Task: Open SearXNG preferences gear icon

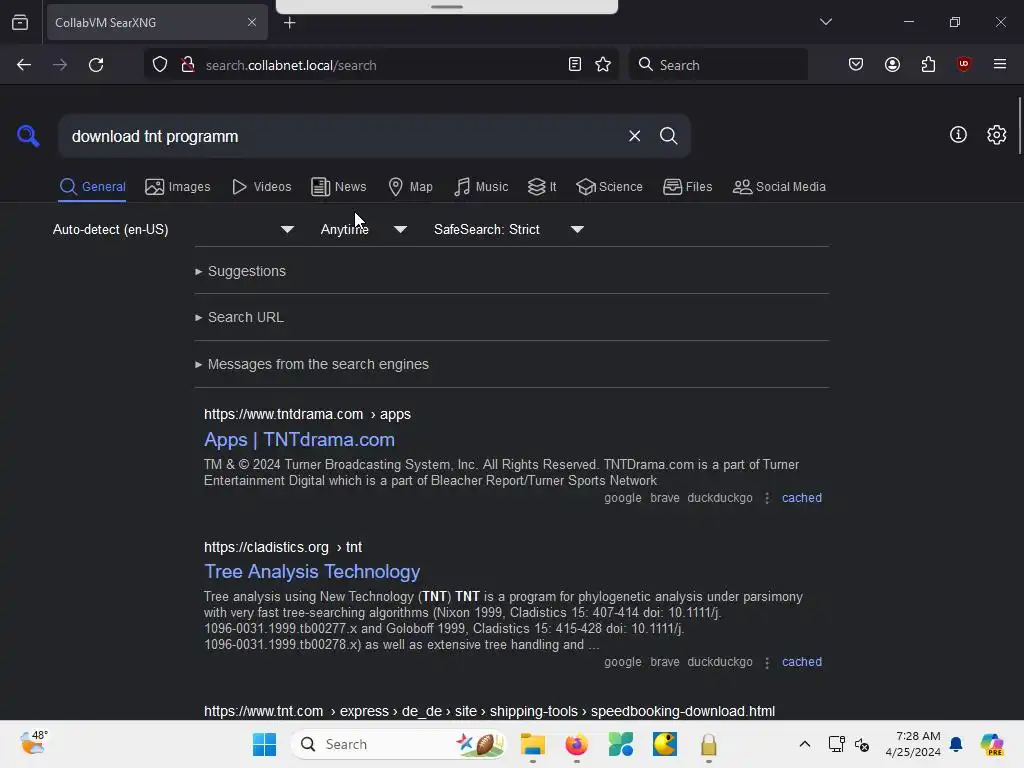Action: coord(996,135)
